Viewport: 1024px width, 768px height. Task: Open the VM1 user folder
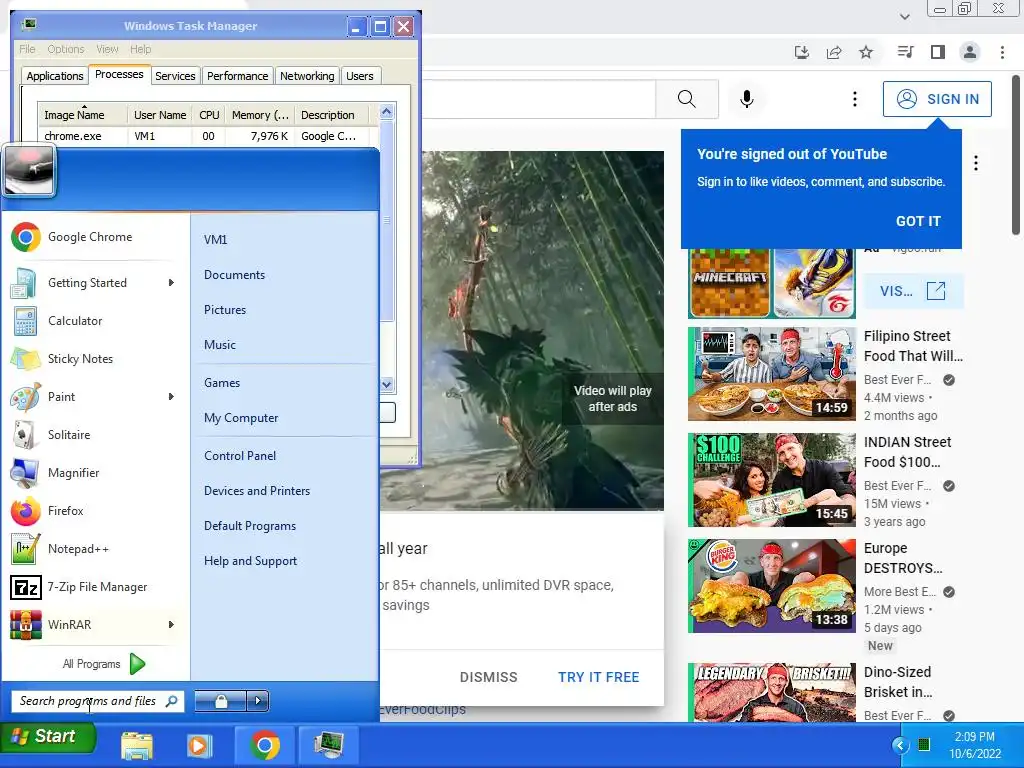click(x=216, y=240)
